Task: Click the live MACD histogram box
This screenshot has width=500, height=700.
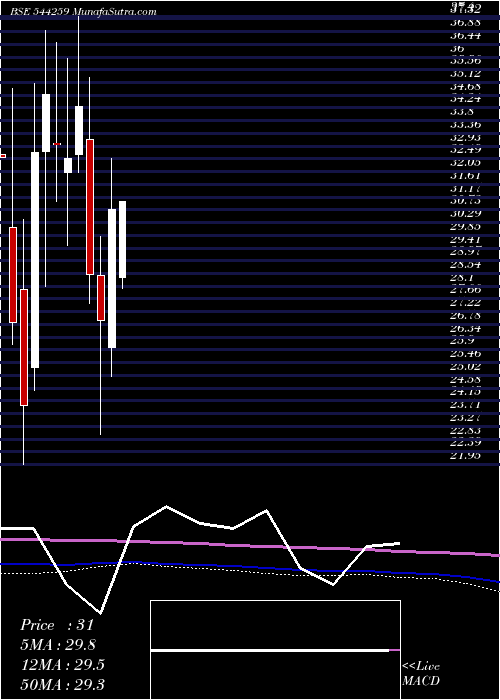Action: click(275, 650)
